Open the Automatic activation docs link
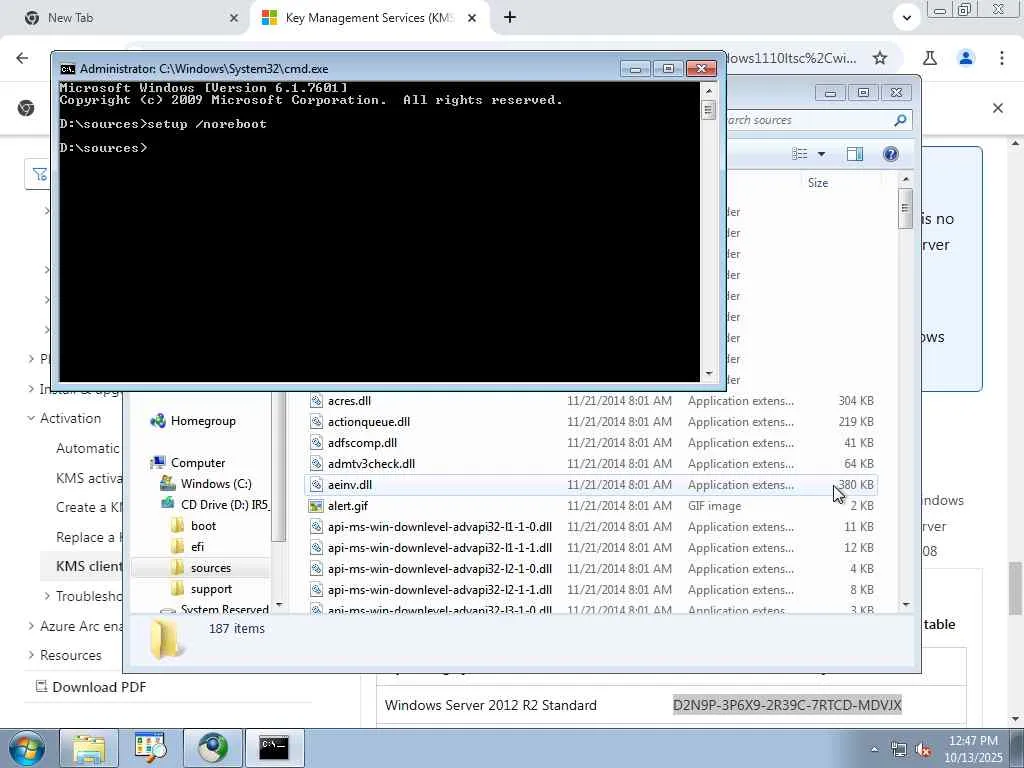 coord(88,448)
